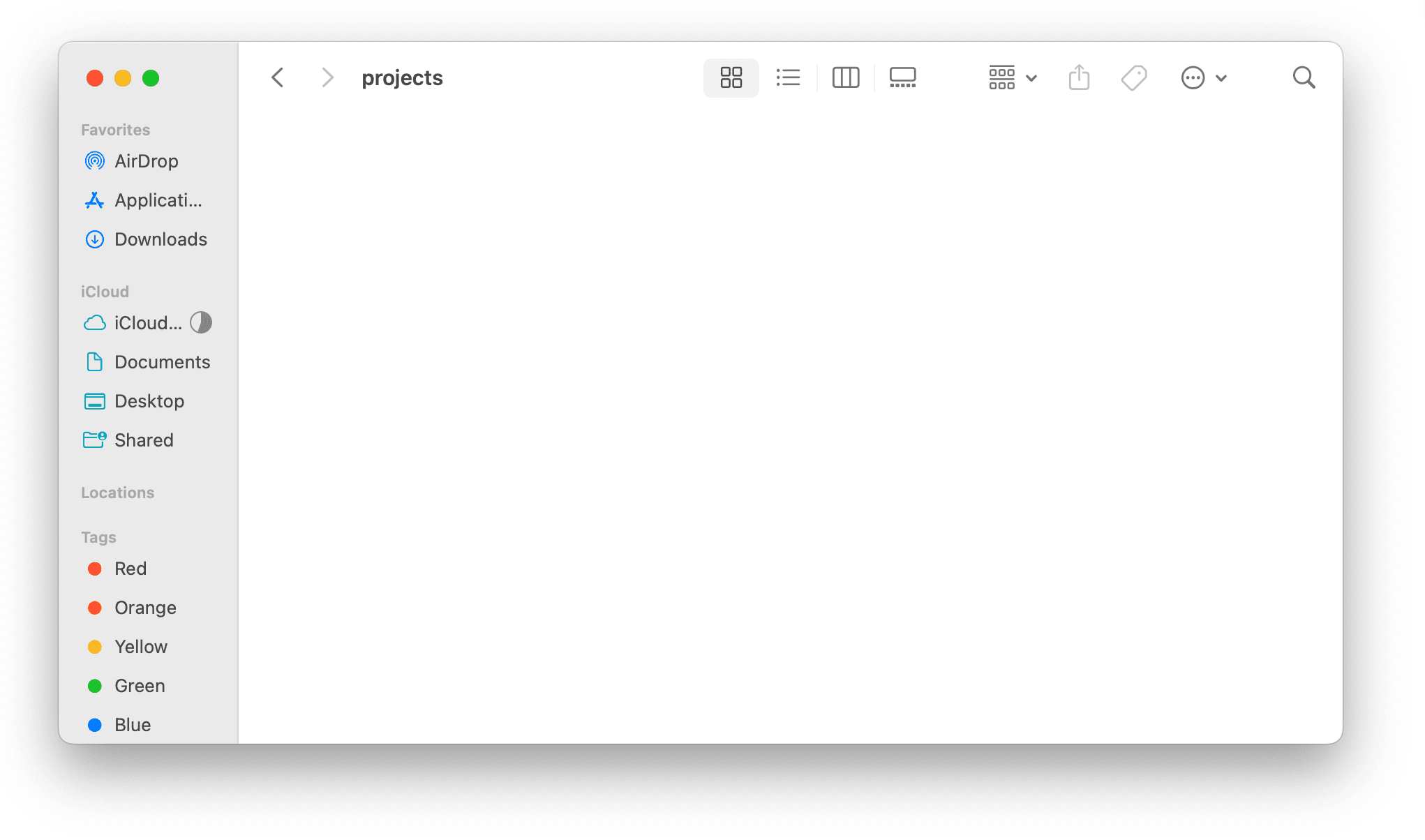Start a search in Finder
Screen dimensions: 1425x840
[x=1304, y=77]
